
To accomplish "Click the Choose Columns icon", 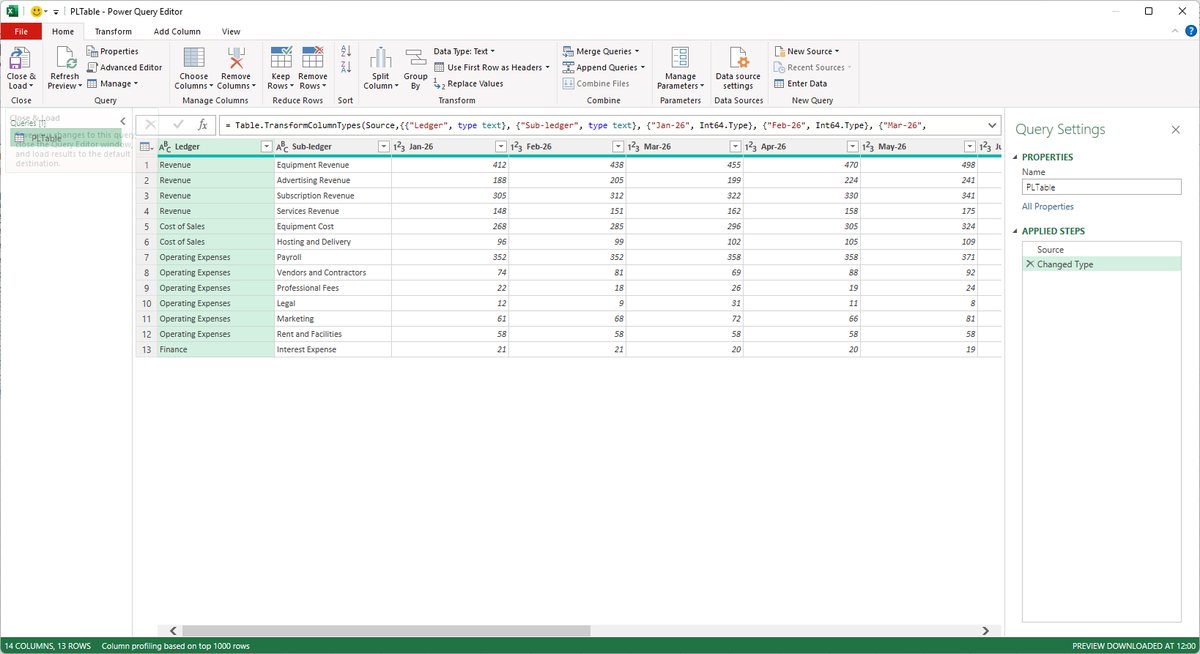I will pyautogui.click(x=194, y=57).
